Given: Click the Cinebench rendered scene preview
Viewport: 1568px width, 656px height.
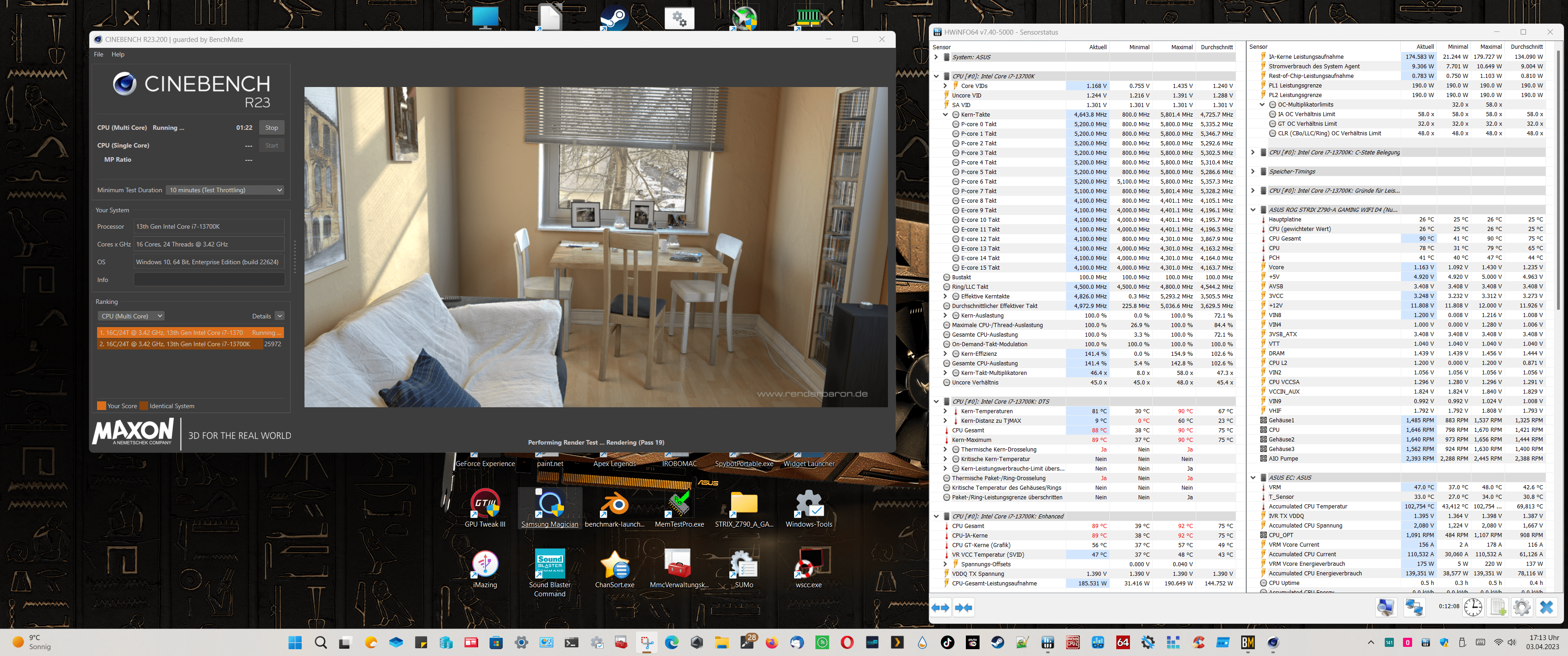Looking at the screenshot, I should pos(596,247).
